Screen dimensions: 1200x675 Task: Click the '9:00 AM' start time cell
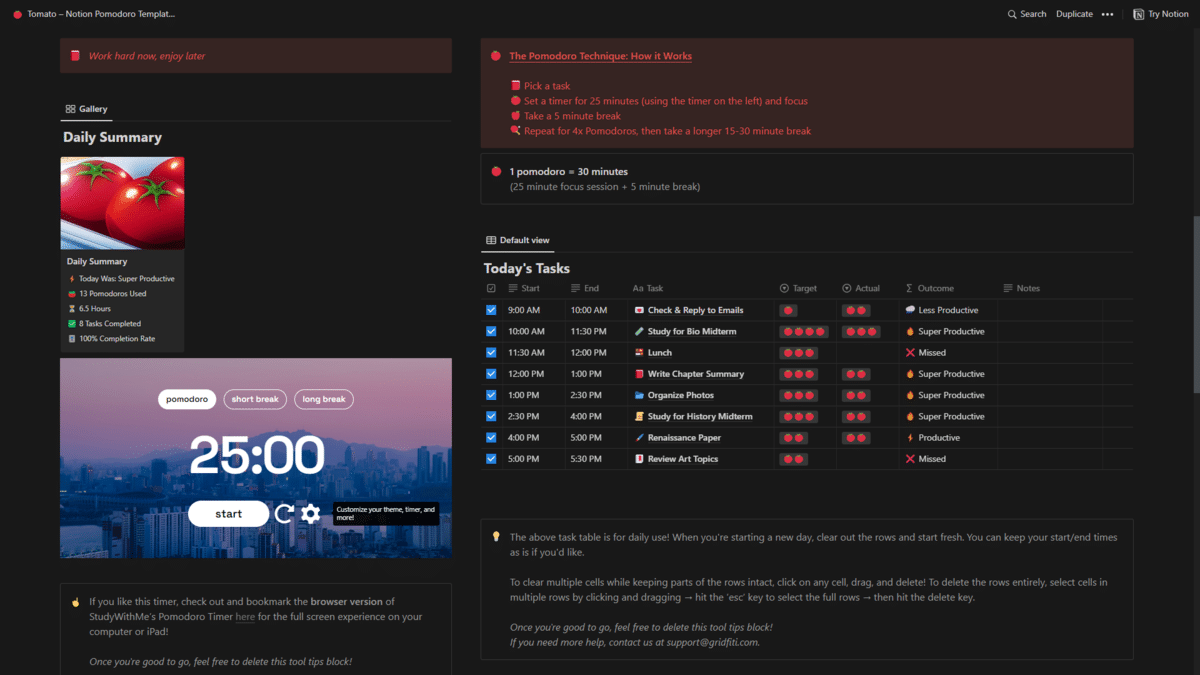tap(533, 310)
